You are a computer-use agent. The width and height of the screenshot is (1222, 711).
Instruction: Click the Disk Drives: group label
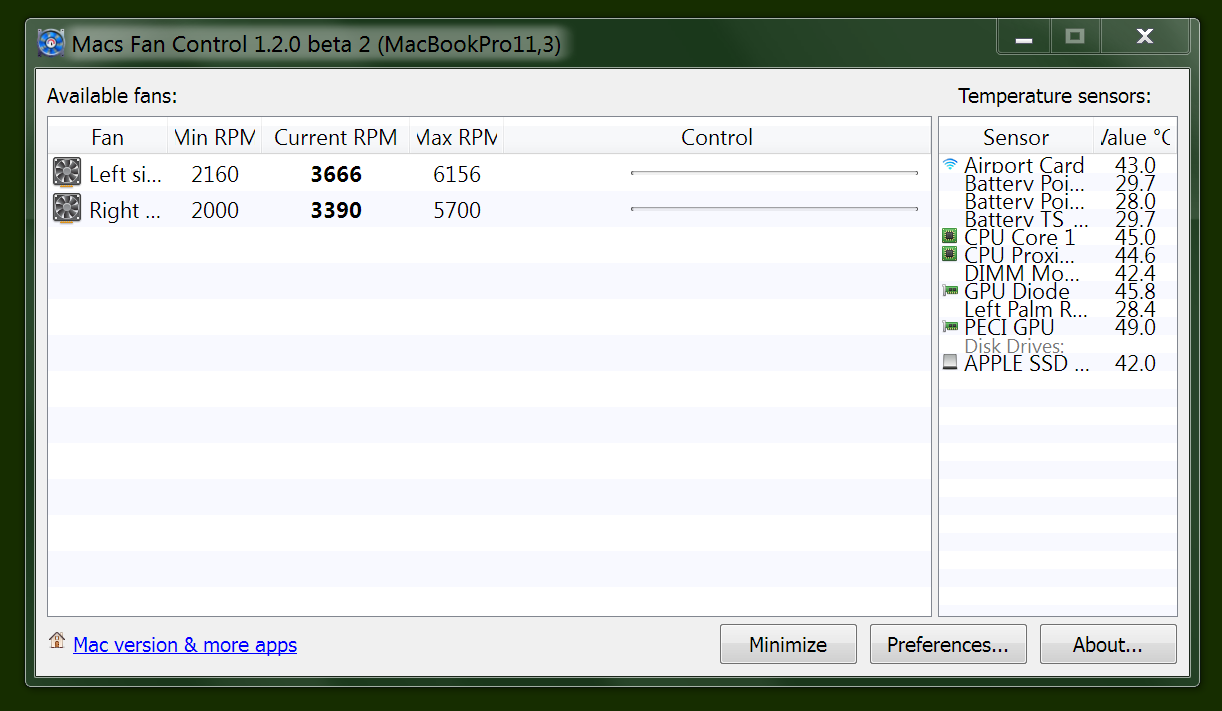tap(1014, 345)
